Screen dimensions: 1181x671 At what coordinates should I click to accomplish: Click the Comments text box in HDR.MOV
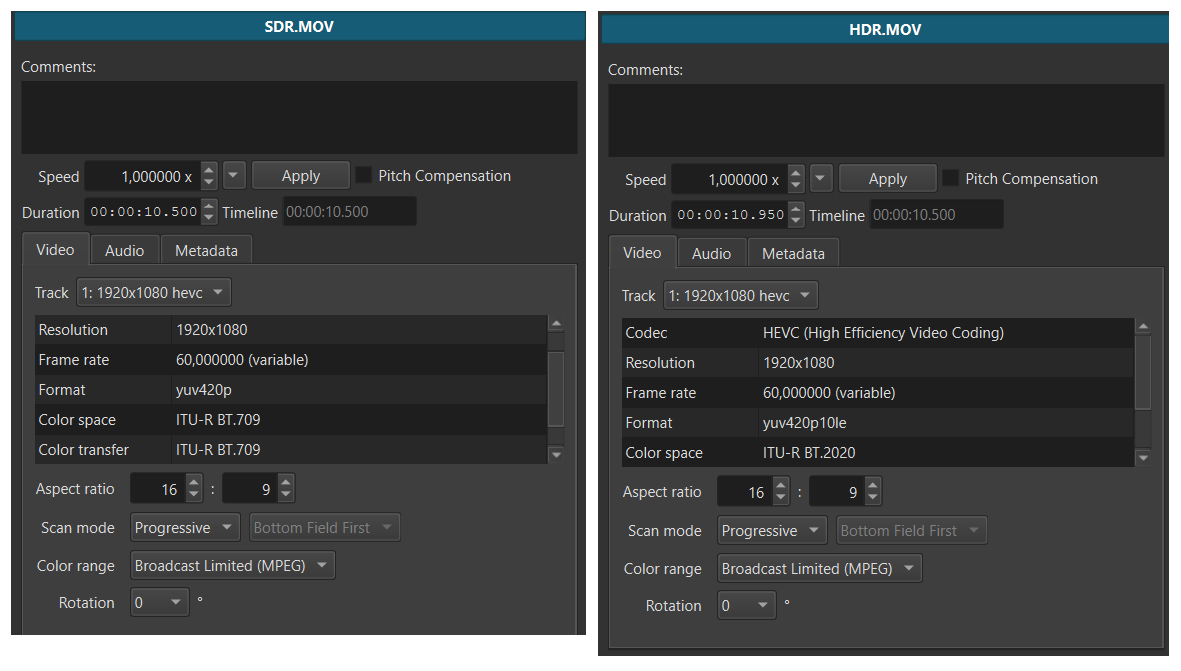pyautogui.click(x=885, y=119)
